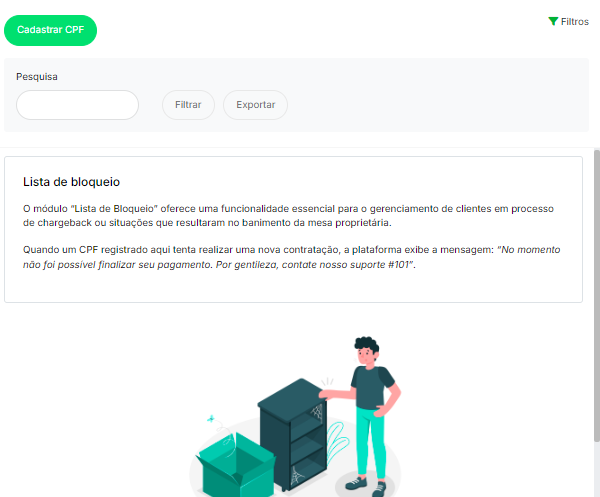Click the paragraph starting Quando um CPF
600x497 pixels.
click(292, 257)
